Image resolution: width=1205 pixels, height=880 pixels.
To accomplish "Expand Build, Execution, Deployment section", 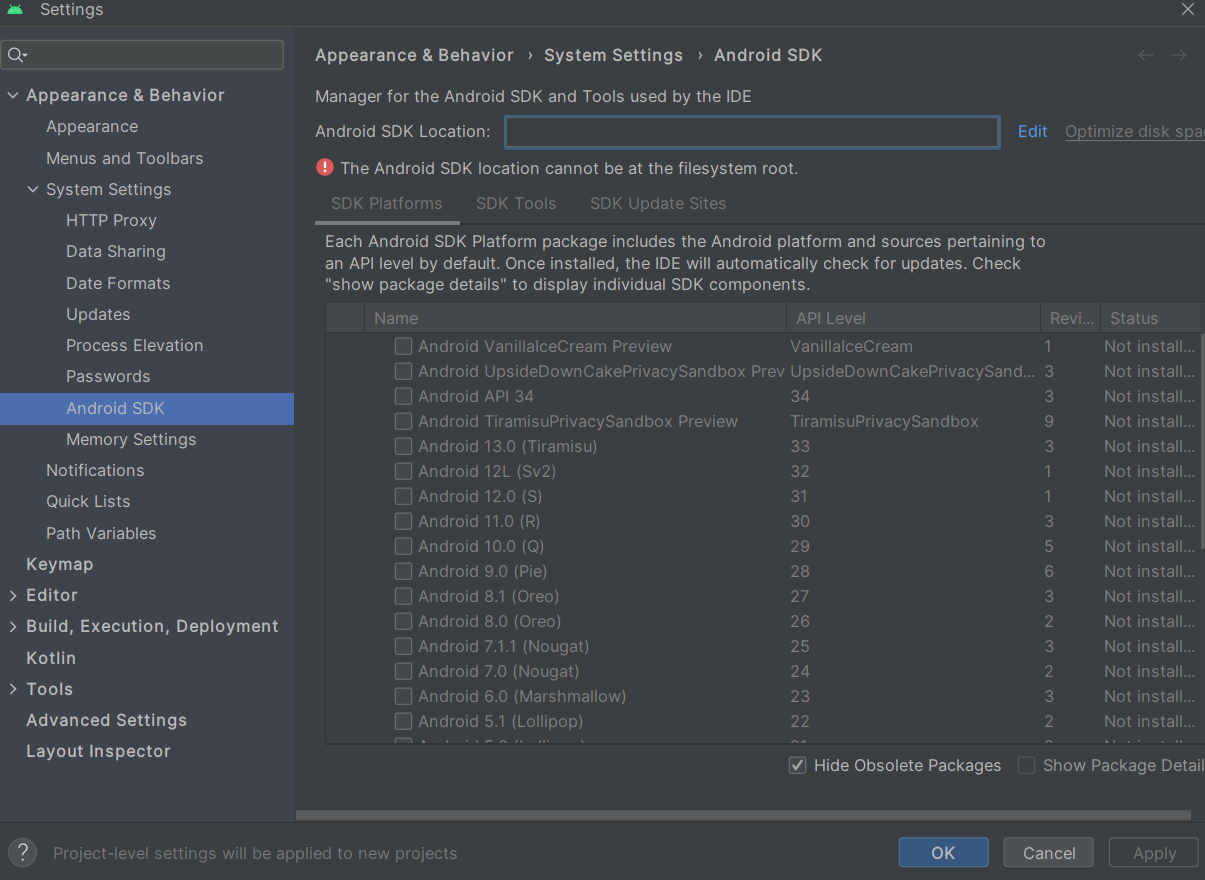I will (x=13, y=626).
